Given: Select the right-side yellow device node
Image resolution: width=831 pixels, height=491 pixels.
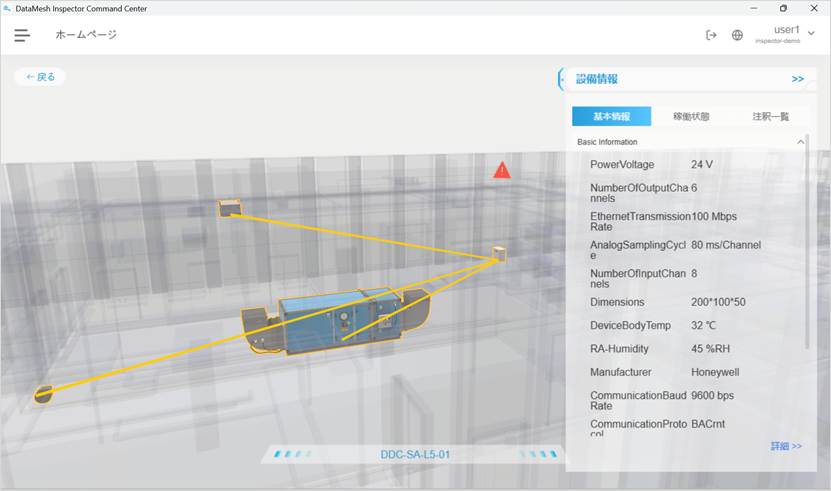Looking at the screenshot, I should click(x=499, y=255).
